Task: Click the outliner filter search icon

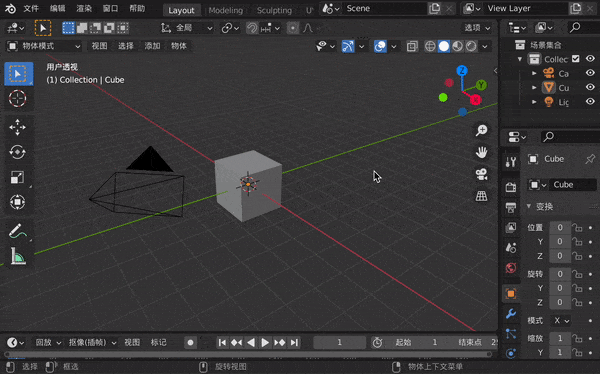Action: point(575,28)
